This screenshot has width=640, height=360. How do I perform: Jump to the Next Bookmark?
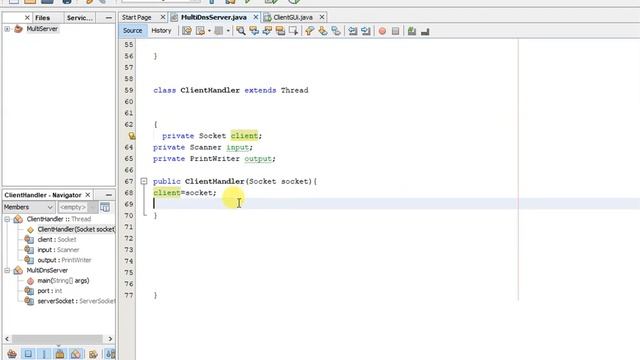pos(322,31)
